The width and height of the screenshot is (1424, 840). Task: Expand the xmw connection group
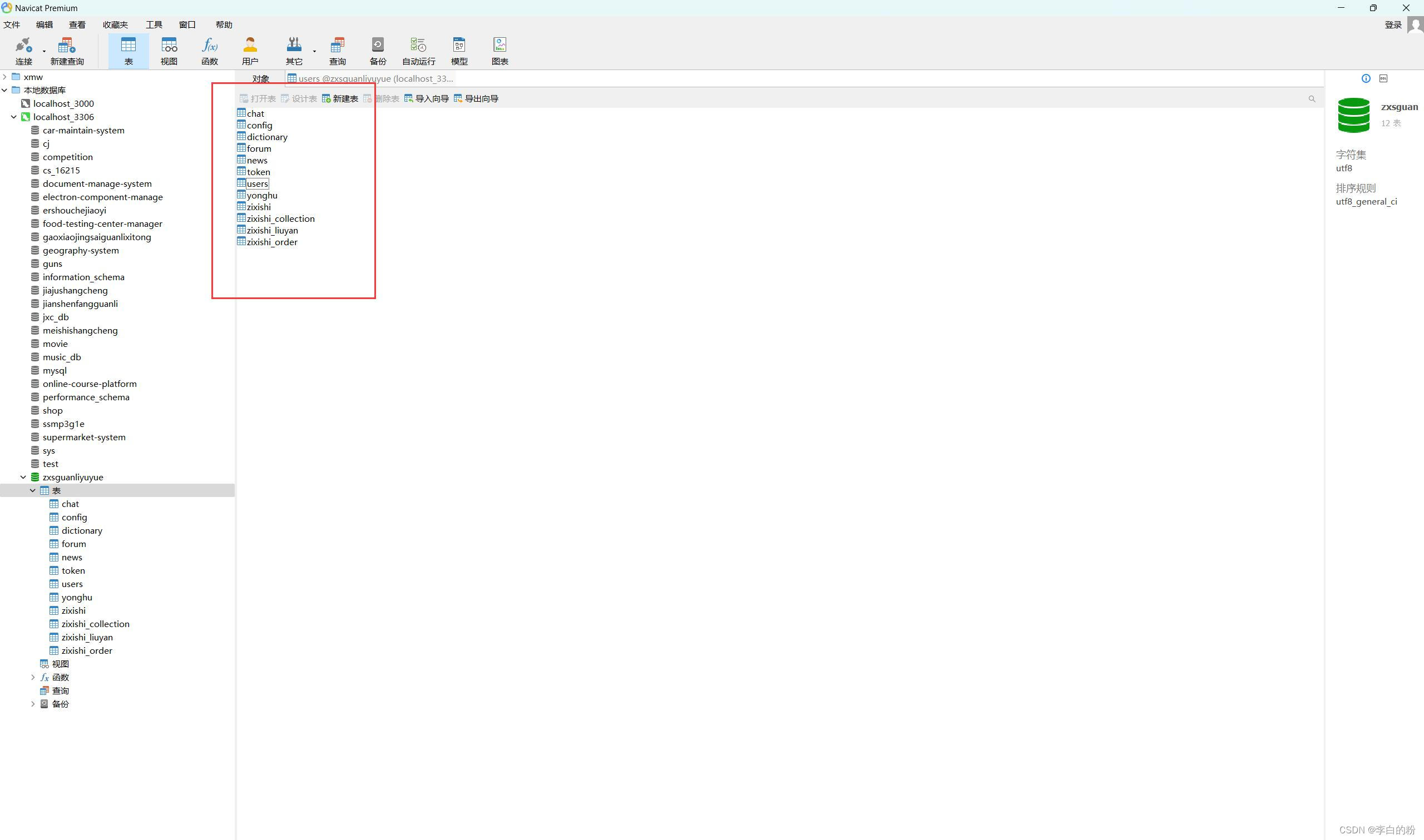4,76
